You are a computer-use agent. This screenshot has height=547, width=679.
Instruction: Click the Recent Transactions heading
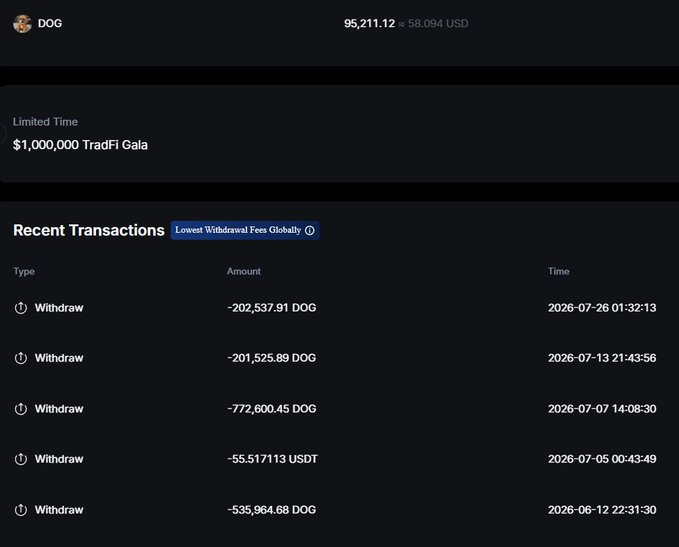tap(89, 230)
